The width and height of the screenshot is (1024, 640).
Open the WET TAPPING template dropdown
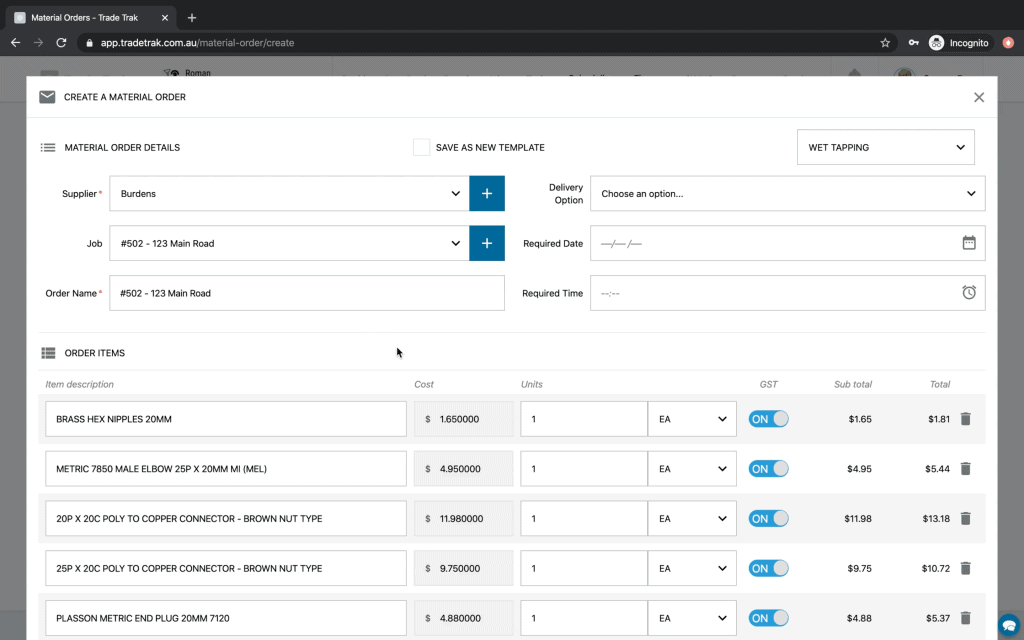coord(884,146)
